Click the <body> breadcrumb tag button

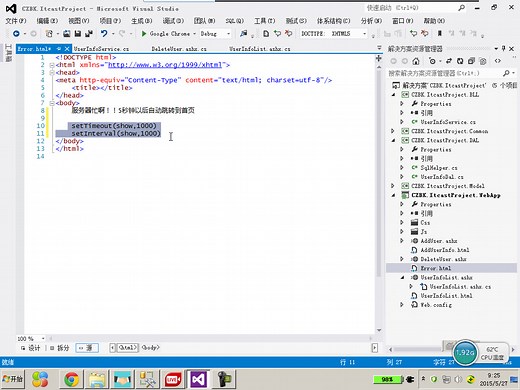point(151,348)
